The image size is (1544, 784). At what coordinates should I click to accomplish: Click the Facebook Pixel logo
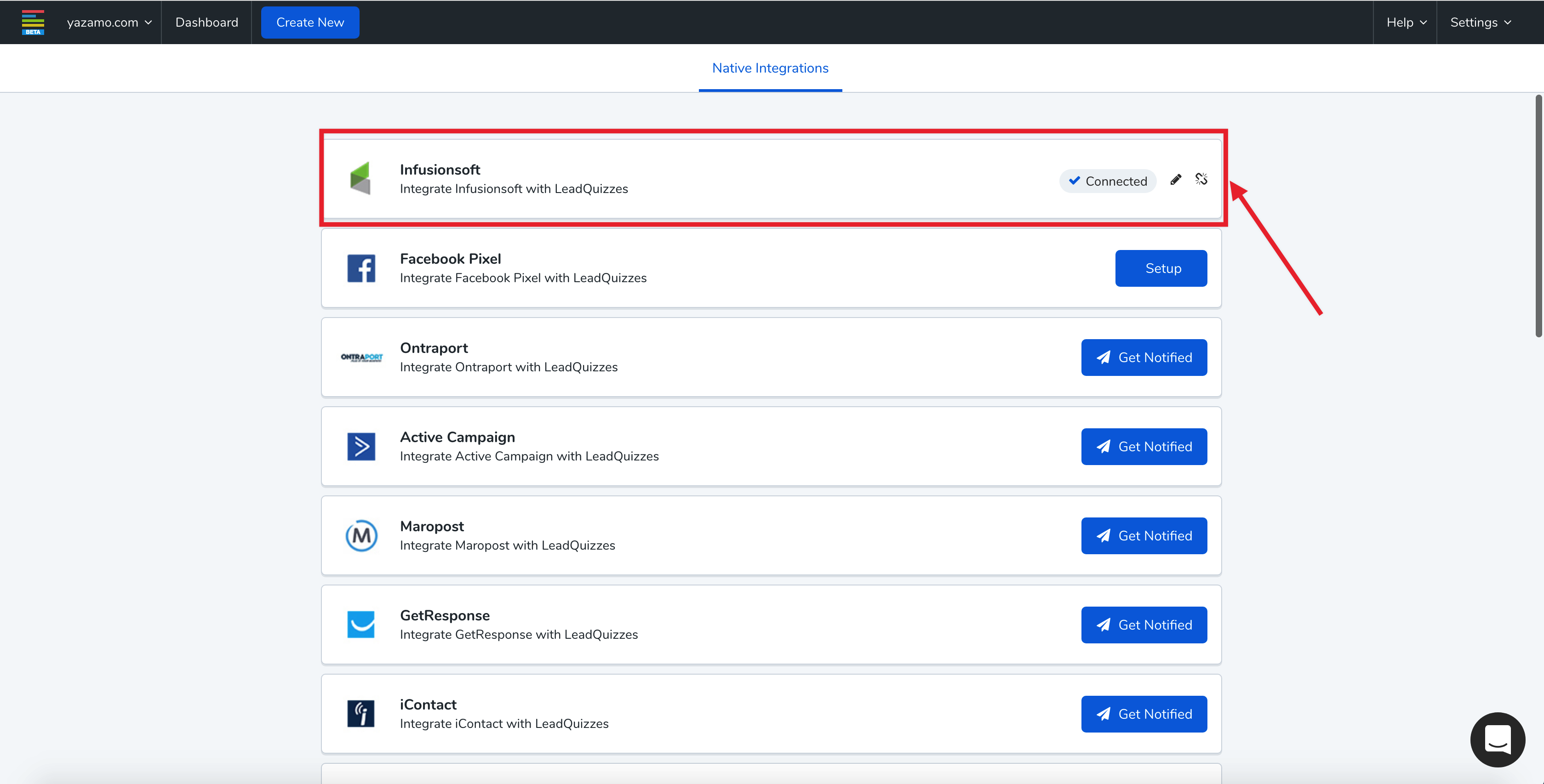pyautogui.click(x=361, y=268)
